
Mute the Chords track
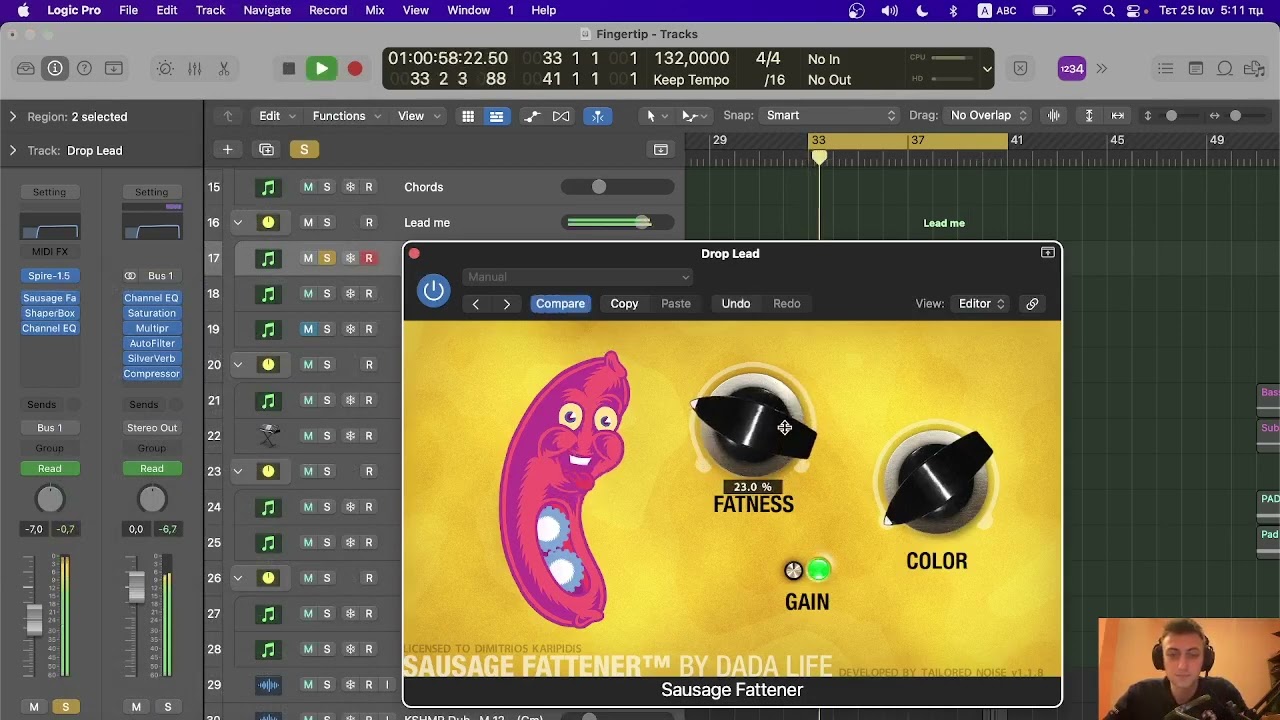point(308,187)
